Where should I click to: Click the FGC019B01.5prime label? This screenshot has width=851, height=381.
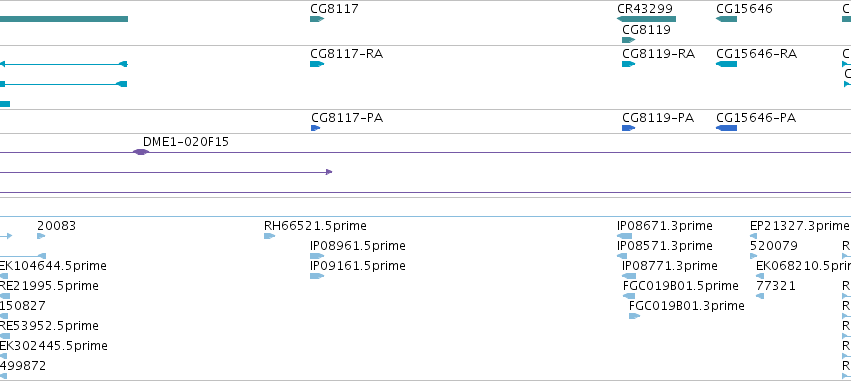coord(681,285)
